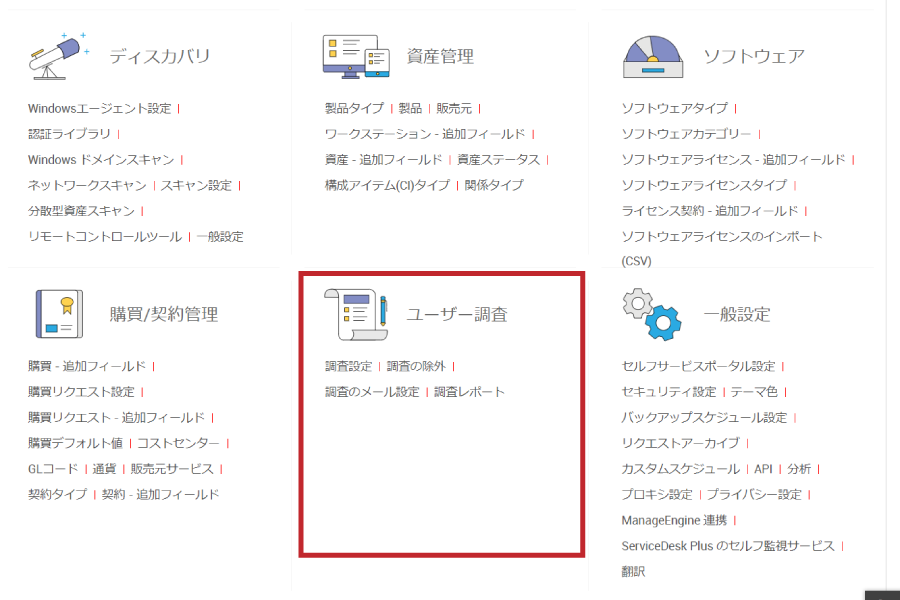Open 関係タイプ link
The image size is (900, 600).
494,185
